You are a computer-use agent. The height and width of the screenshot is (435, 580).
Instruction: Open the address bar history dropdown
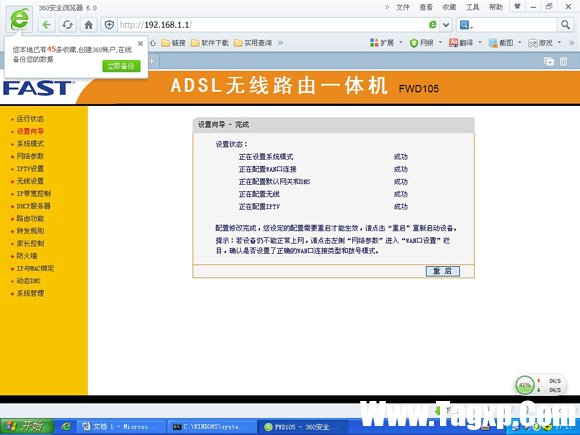point(446,25)
